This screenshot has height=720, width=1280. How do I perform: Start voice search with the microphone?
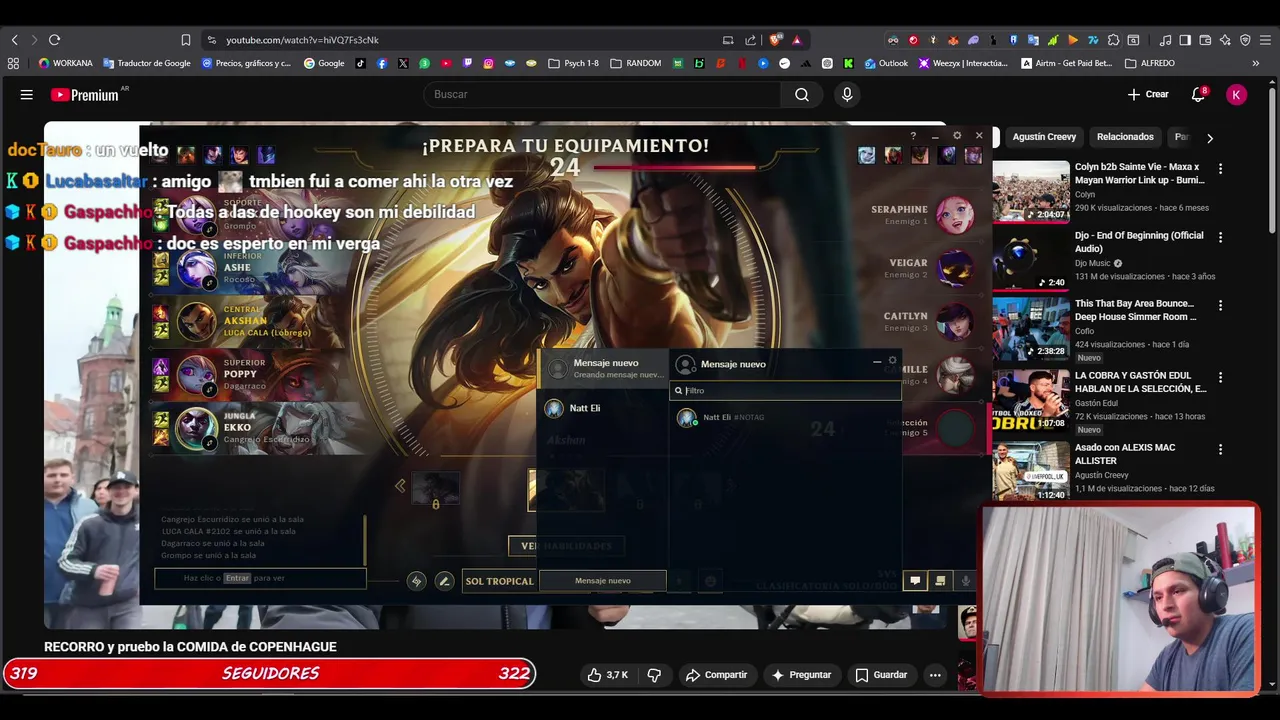847,94
